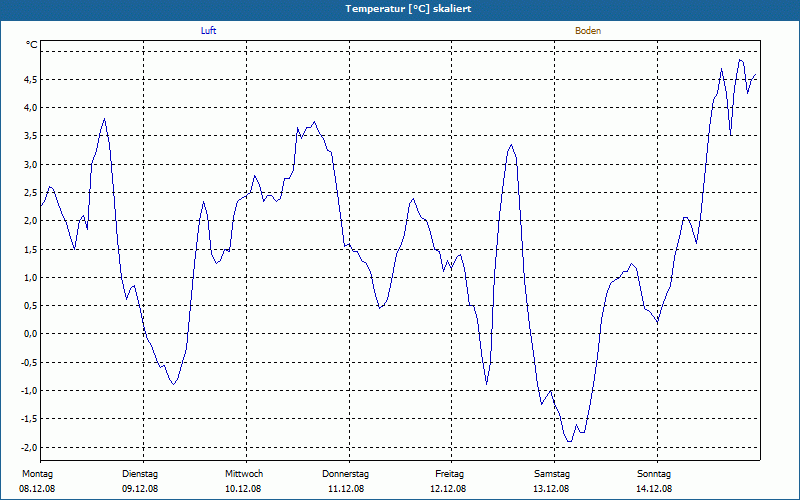Click the '0,5' y-axis value
Screen dimensions: 800x500
31,305
